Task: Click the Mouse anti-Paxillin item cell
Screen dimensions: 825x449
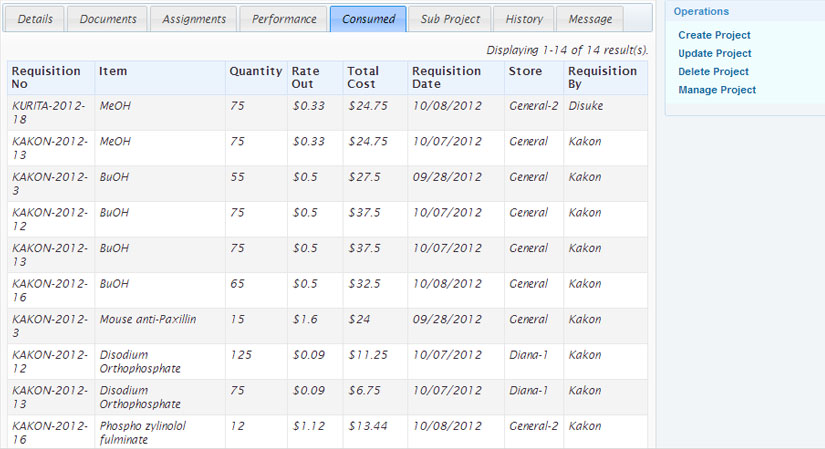Action: click(148, 319)
